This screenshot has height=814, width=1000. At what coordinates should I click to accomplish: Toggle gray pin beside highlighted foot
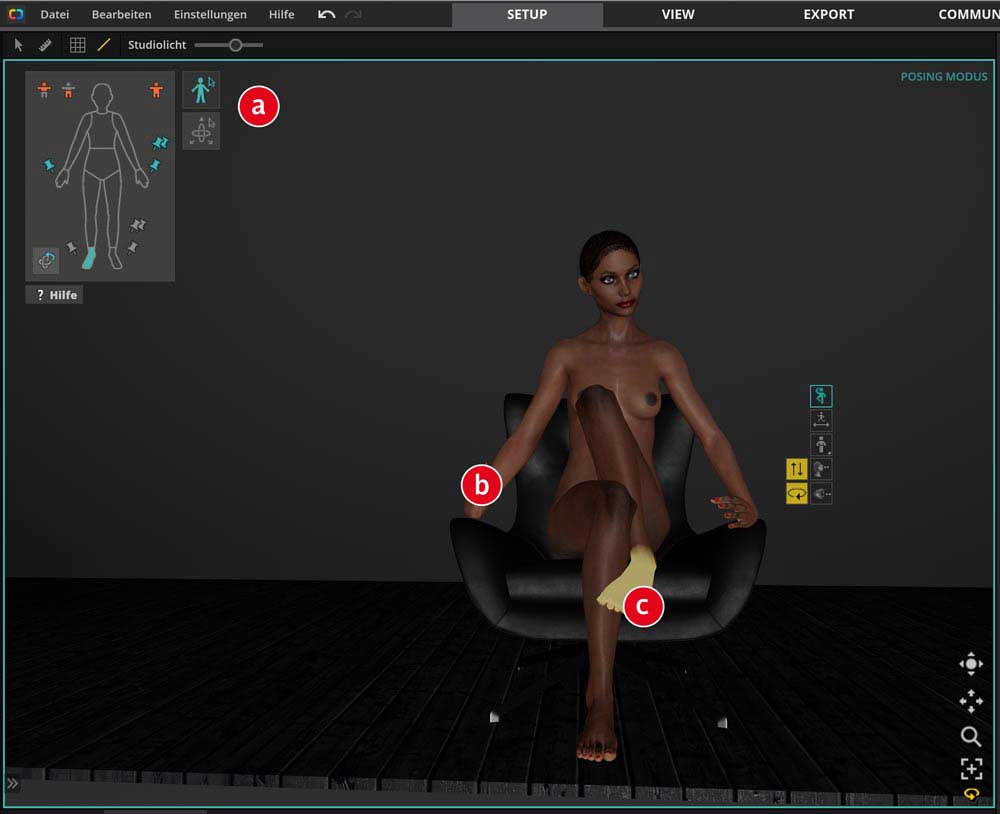[x=72, y=247]
